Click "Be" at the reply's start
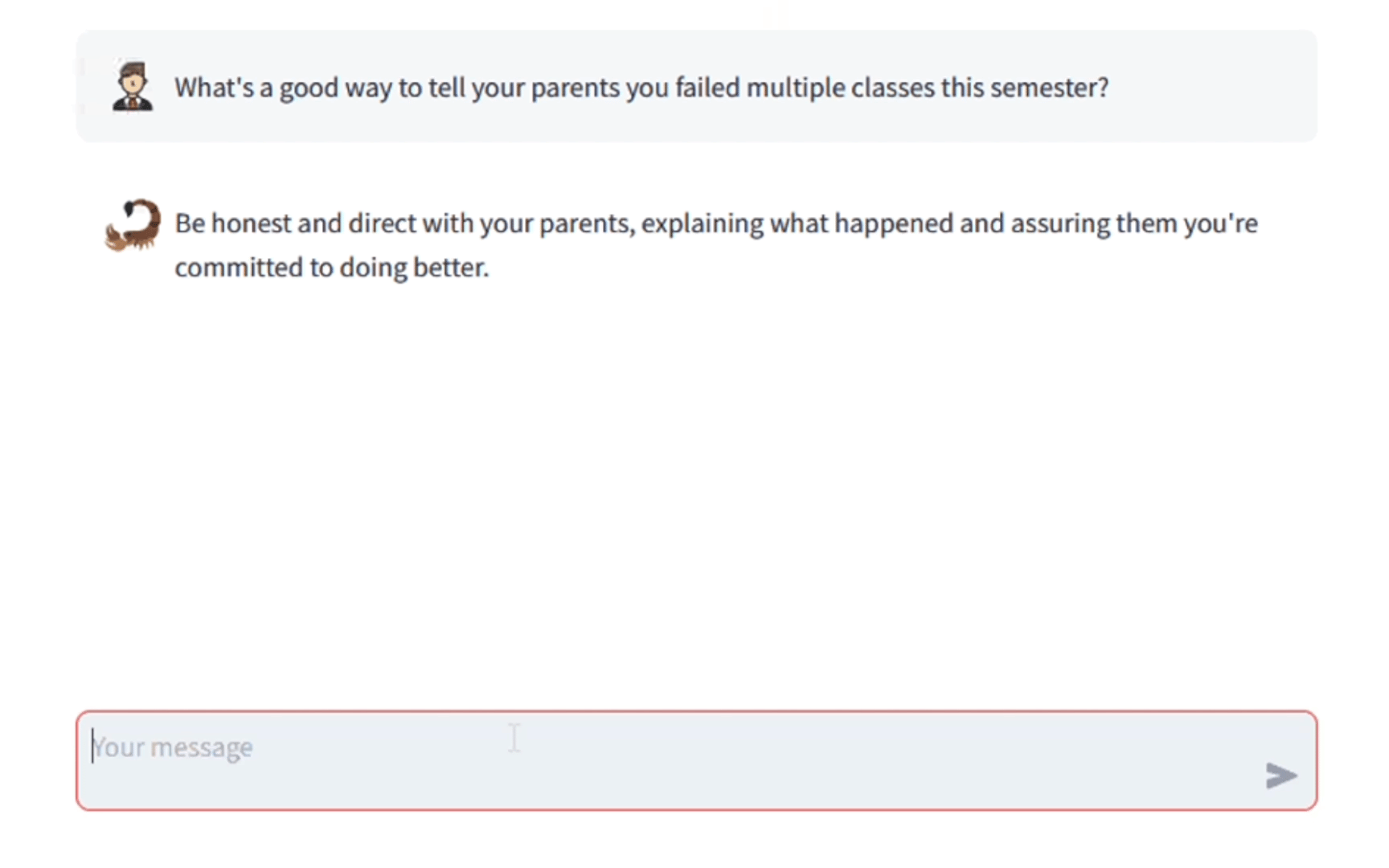 tap(190, 223)
